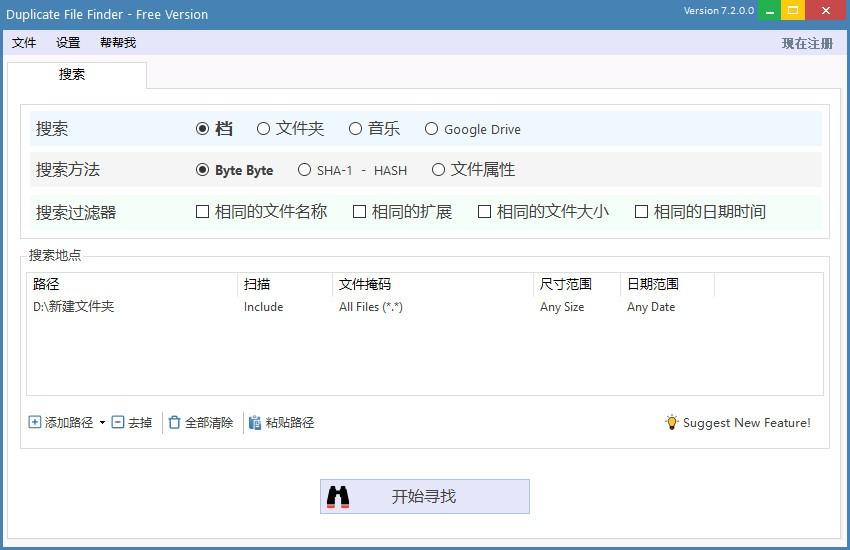Open Suggest New Feature! link
Screen dimensions: 850x550
[x=746, y=423]
